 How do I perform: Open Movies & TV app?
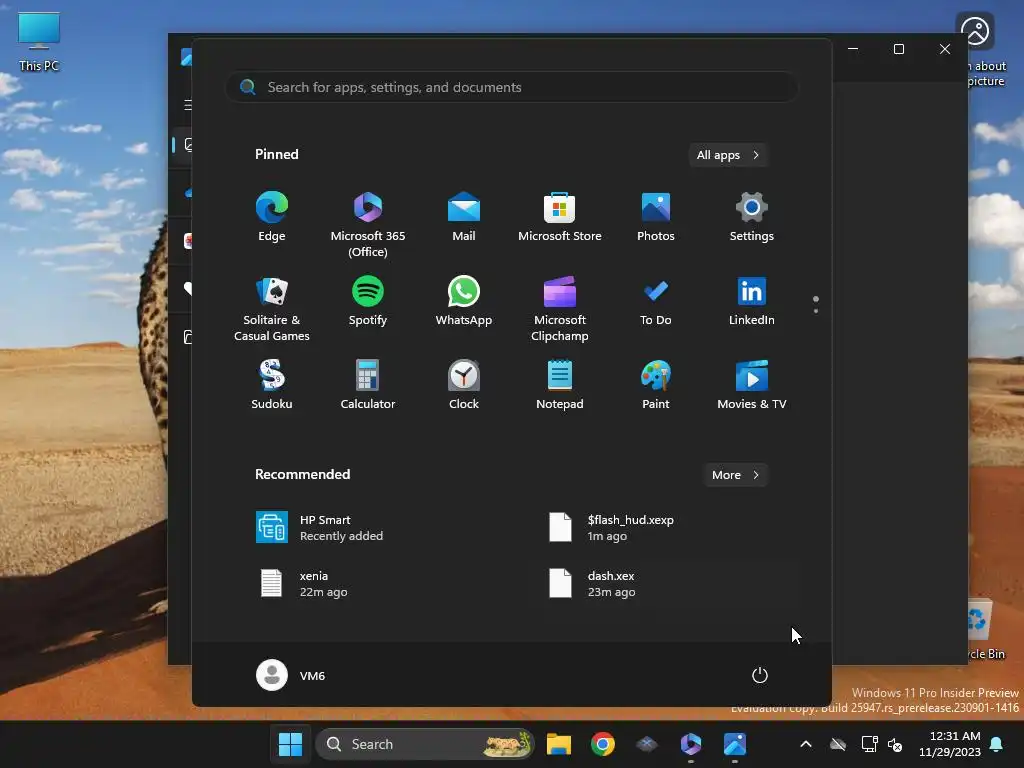click(x=752, y=385)
